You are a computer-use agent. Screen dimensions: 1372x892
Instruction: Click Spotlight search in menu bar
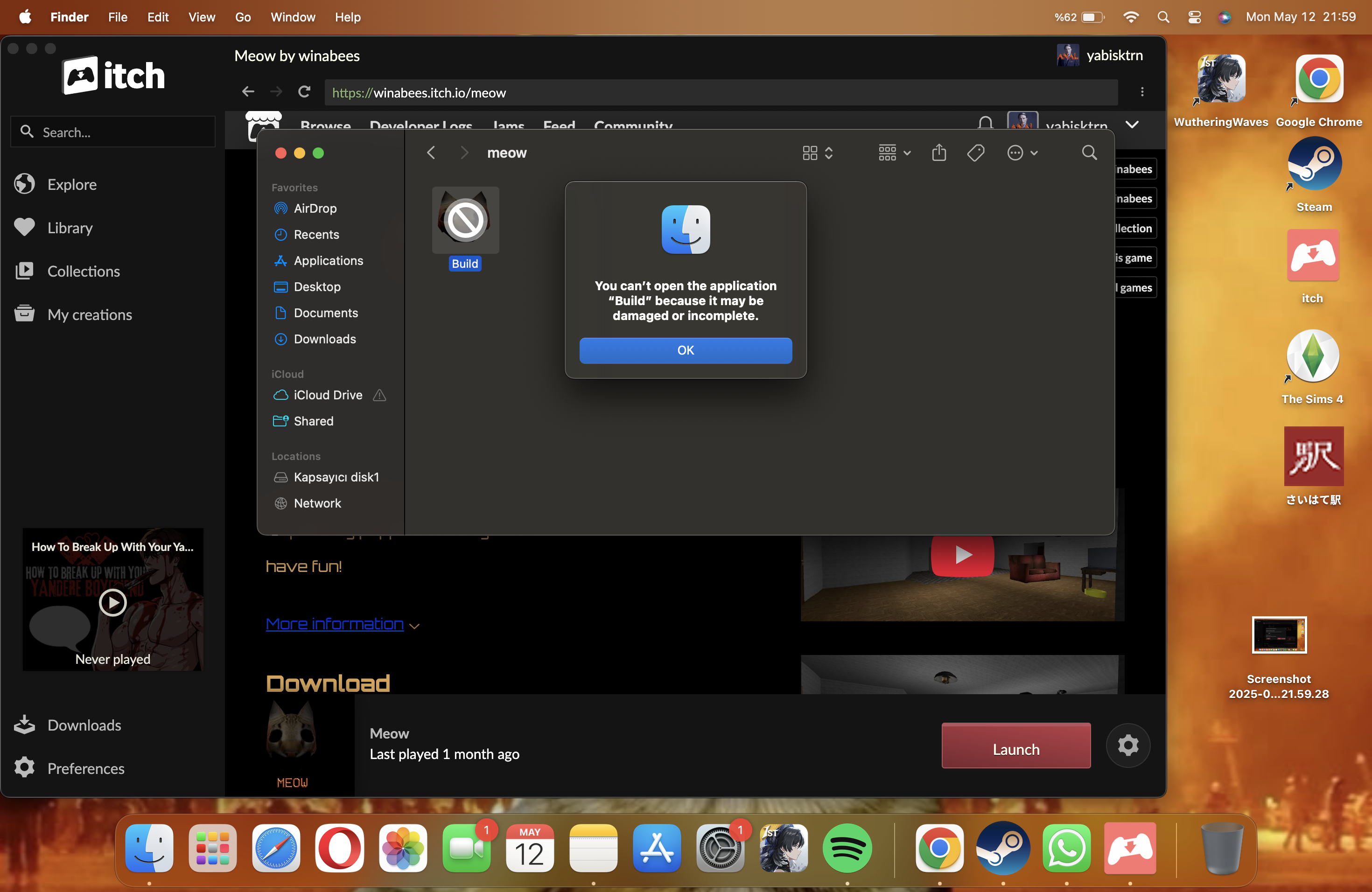[x=1163, y=17]
